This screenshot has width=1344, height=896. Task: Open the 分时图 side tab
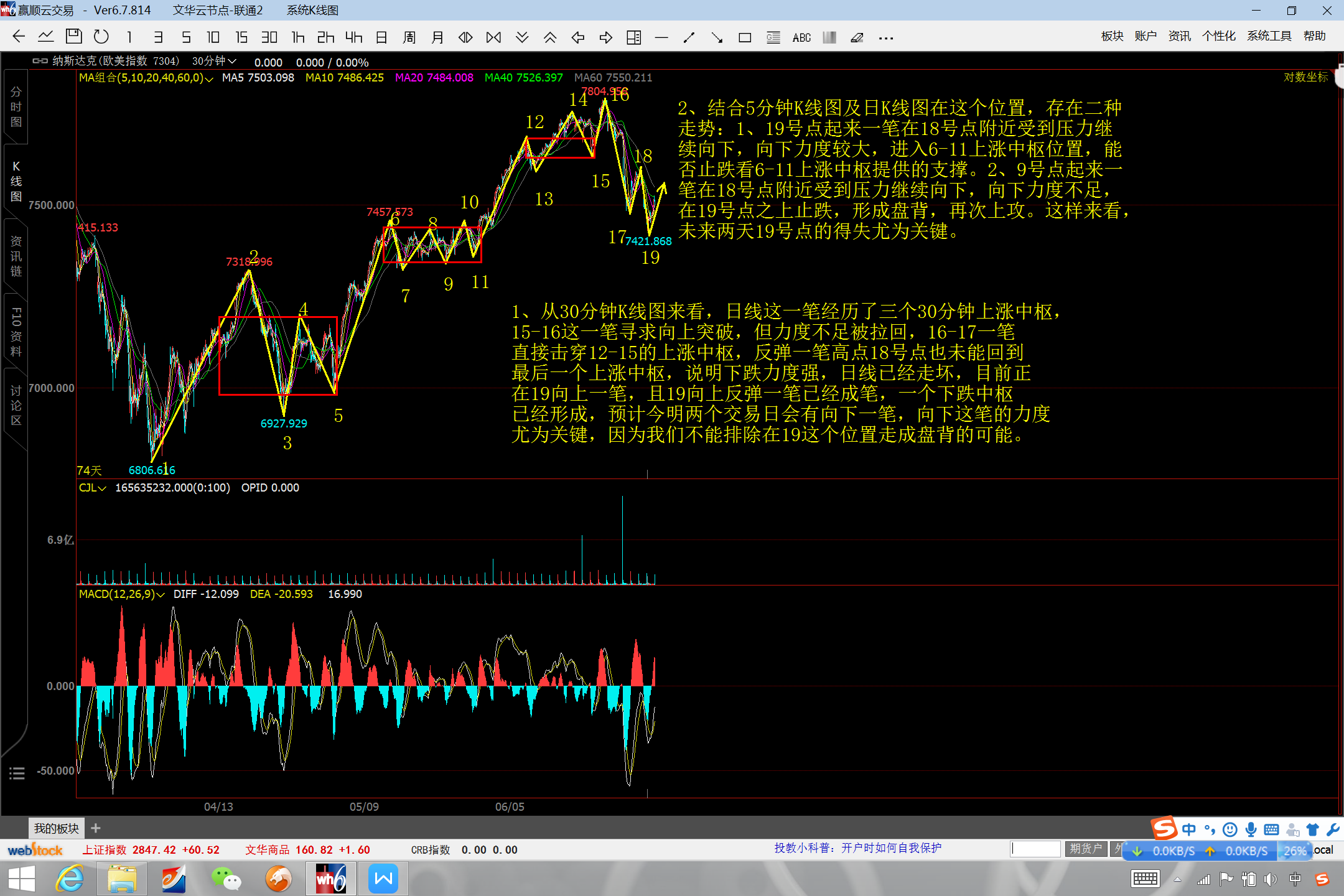click(x=16, y=107)
